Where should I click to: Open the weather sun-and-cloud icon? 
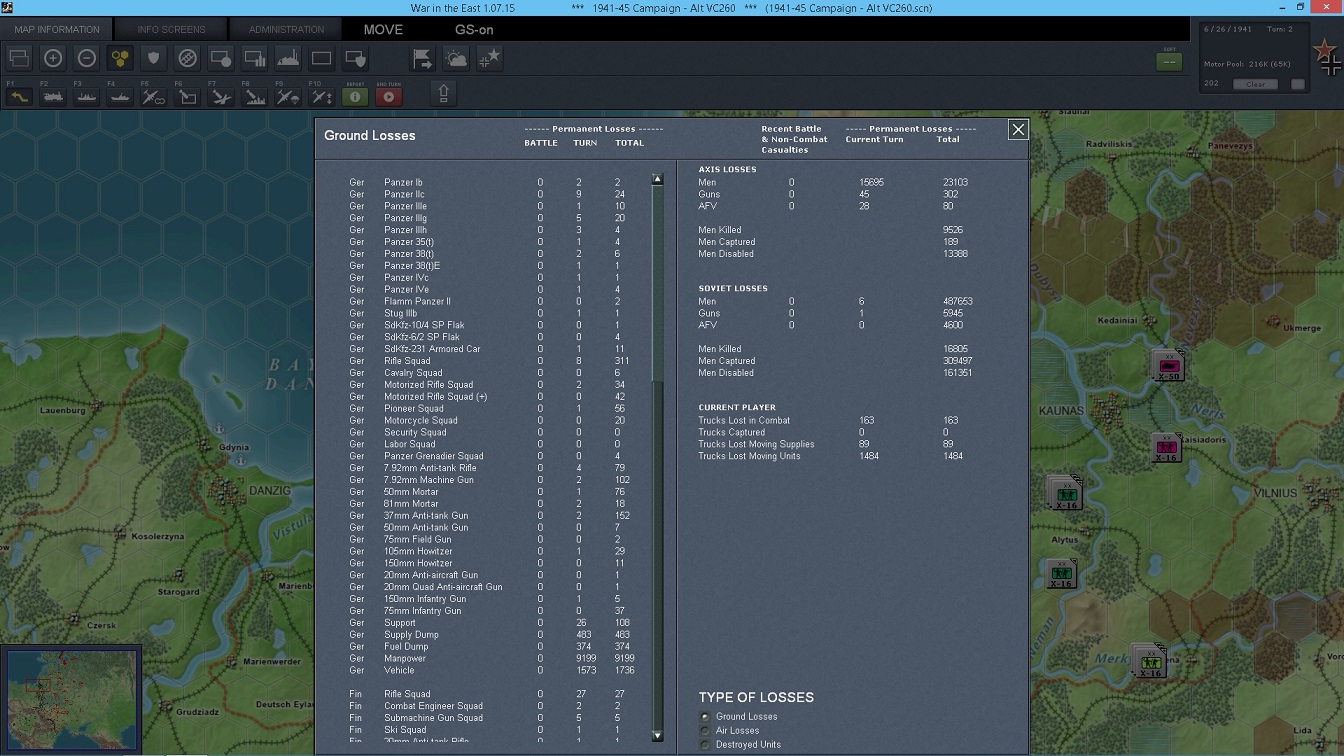pos(456,59)
